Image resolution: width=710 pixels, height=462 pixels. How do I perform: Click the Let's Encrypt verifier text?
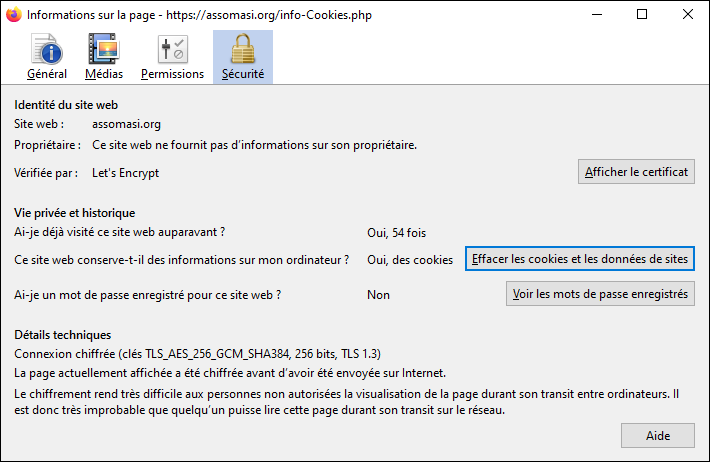pyautogui.click(x=125, y=173)
